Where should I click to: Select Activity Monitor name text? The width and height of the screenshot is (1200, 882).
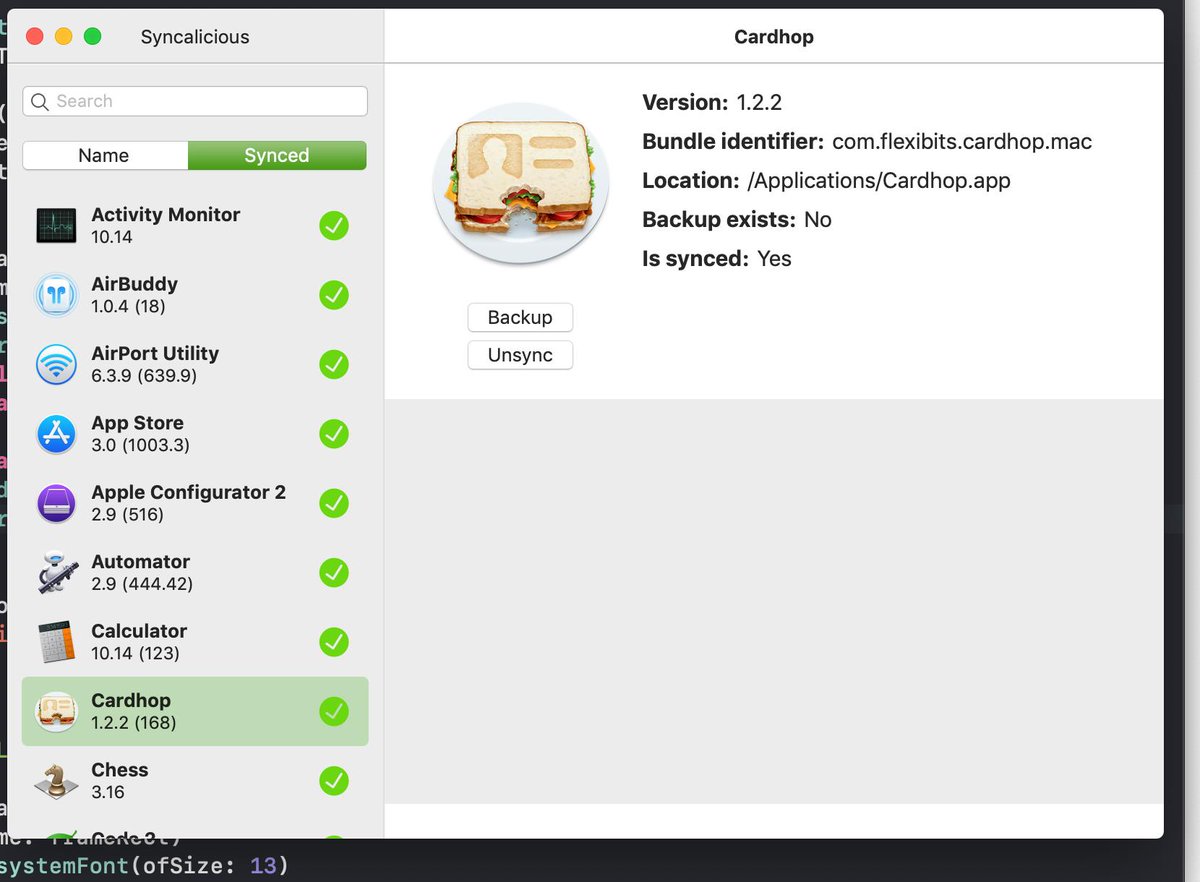(x=166, y=214)
